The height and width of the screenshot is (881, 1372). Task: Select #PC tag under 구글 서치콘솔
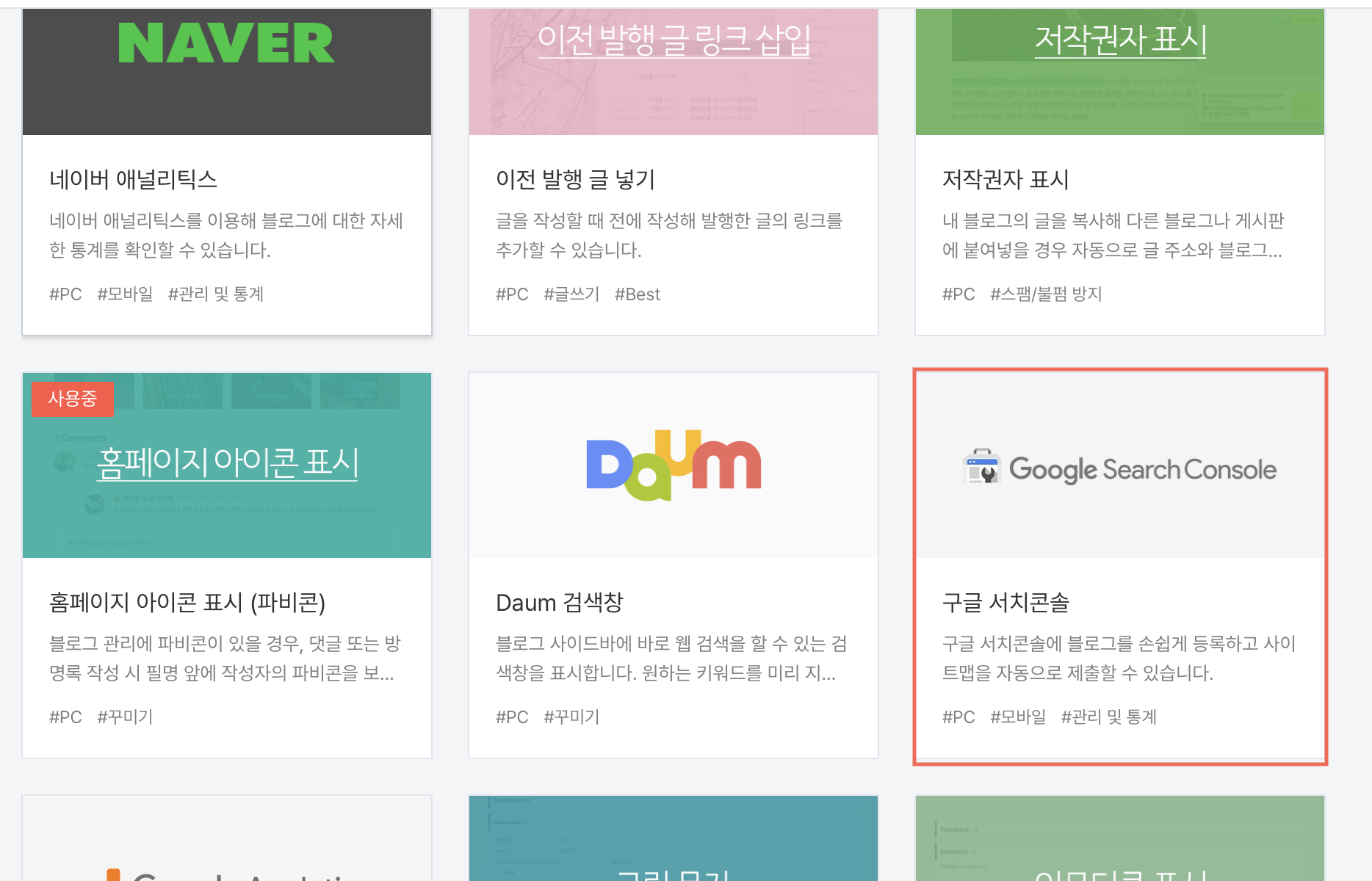[x=958, y=717]
